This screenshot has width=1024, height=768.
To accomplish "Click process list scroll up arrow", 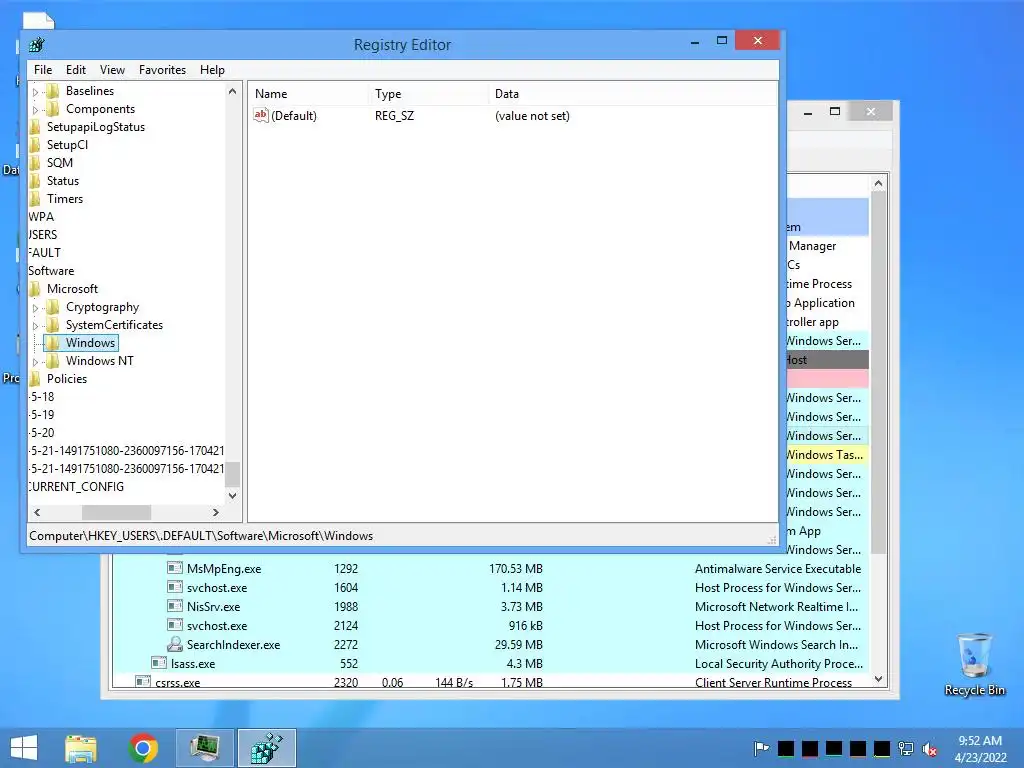I will [878, 184].
